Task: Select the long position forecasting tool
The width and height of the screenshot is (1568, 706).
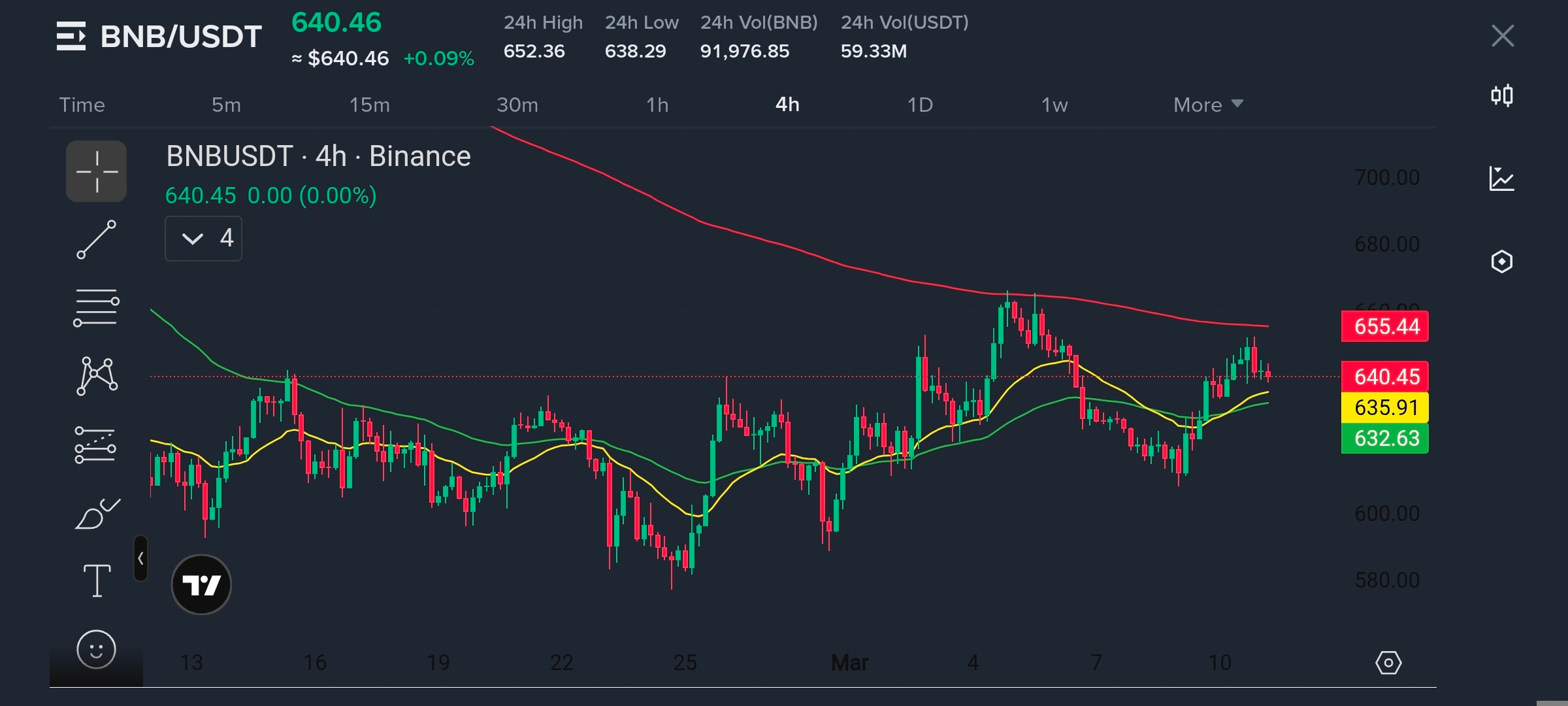Action: click(x=95, y=445)
